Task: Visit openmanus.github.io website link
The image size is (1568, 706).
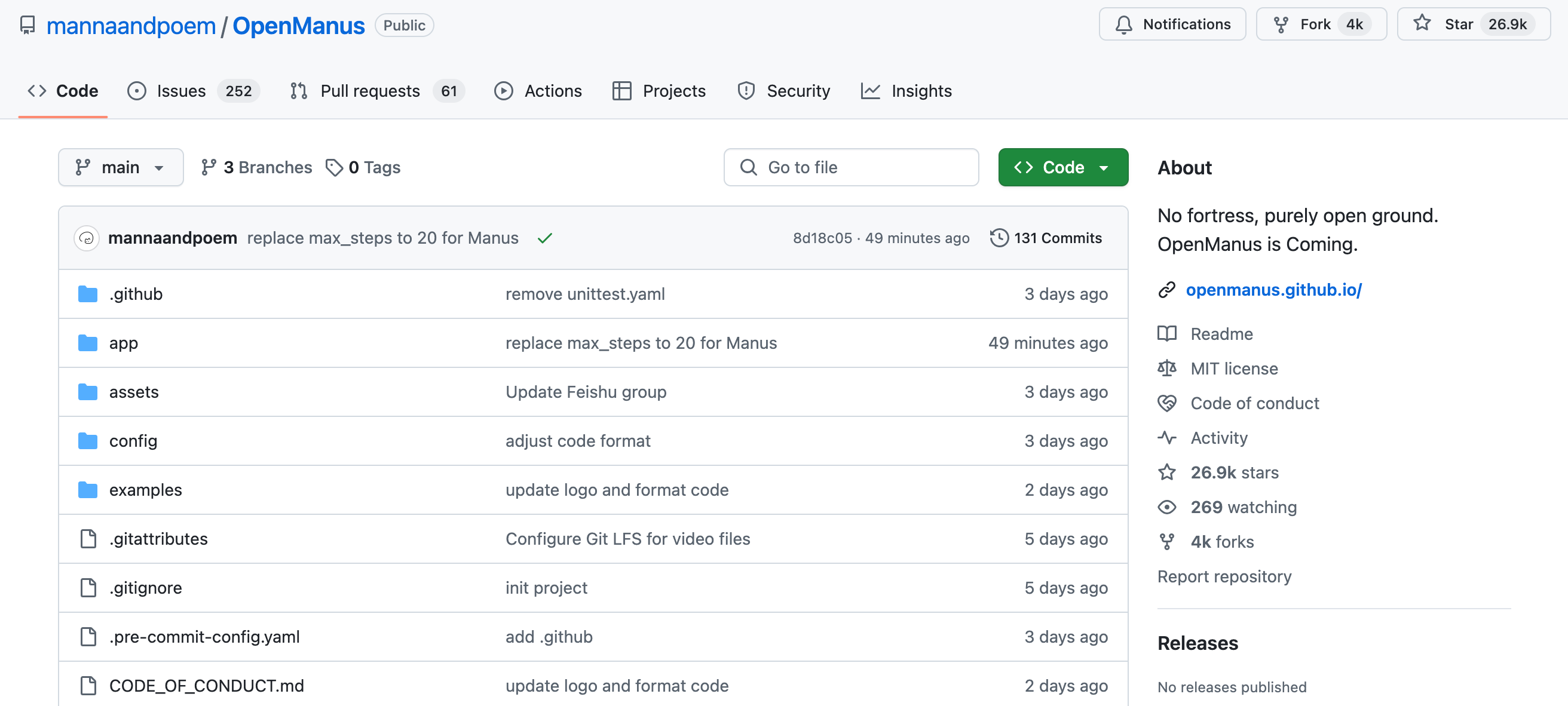Action: [1273, 290]
